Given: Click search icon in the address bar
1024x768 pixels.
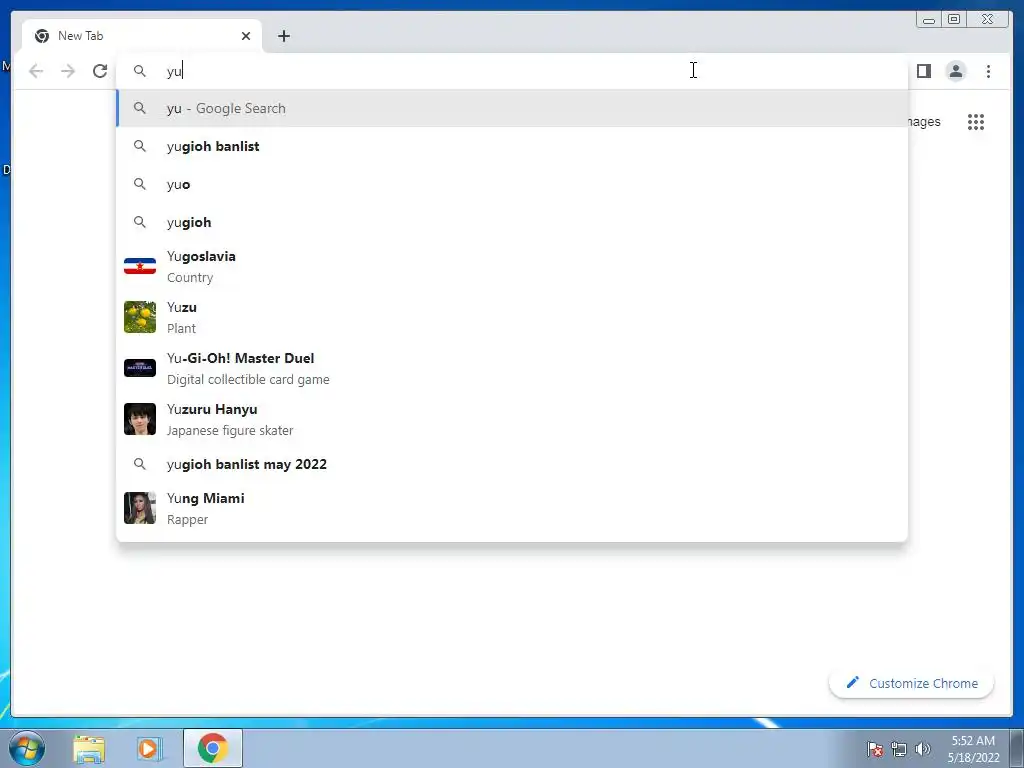Looking at the screenshot, I should pyautogui.click(x=140, y=71).
